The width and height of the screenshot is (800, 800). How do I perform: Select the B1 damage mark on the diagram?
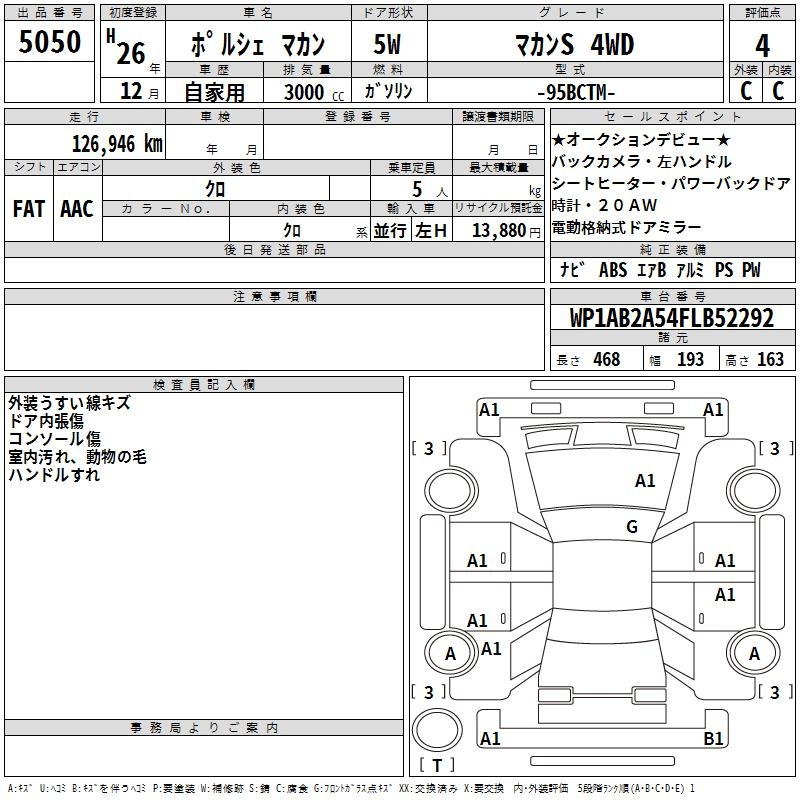pos(713,738)
